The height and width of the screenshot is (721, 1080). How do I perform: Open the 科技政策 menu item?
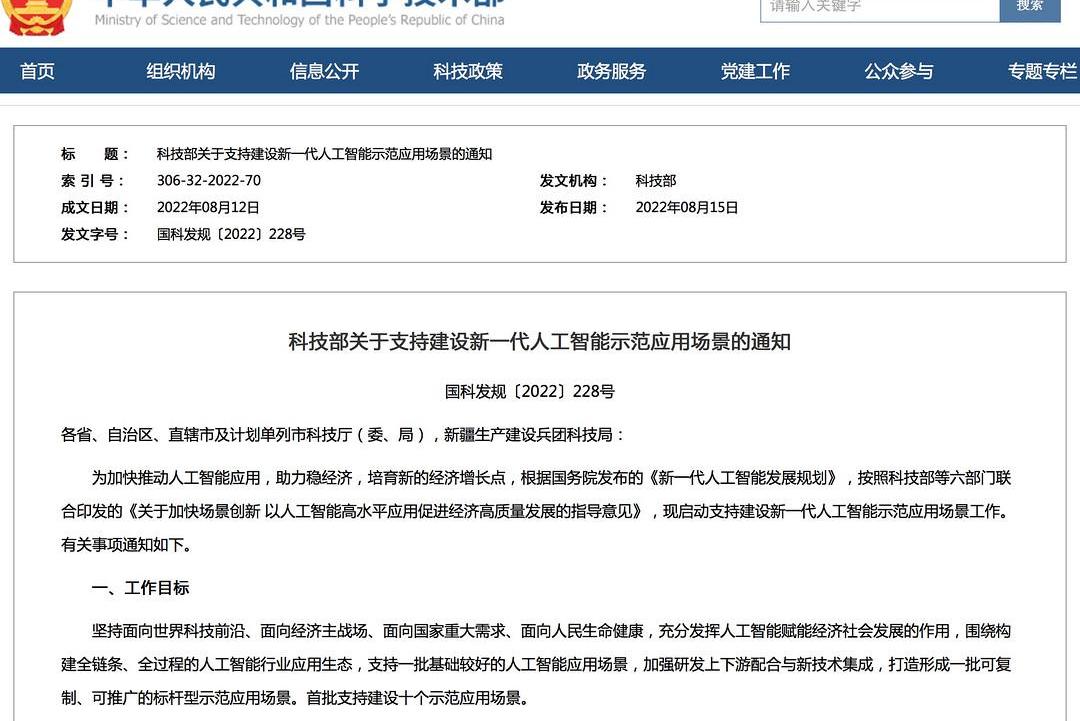click(x=468, y=72)
